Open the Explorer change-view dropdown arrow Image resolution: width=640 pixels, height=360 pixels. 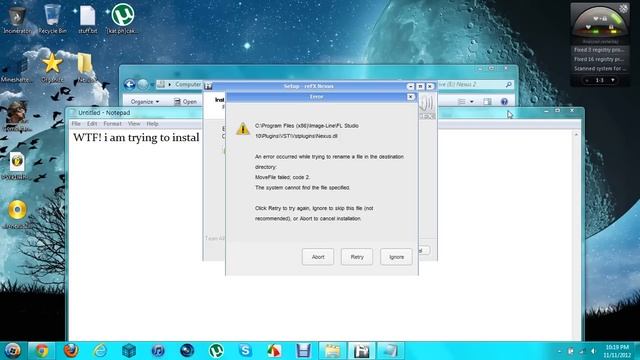(x=472, y=102)
